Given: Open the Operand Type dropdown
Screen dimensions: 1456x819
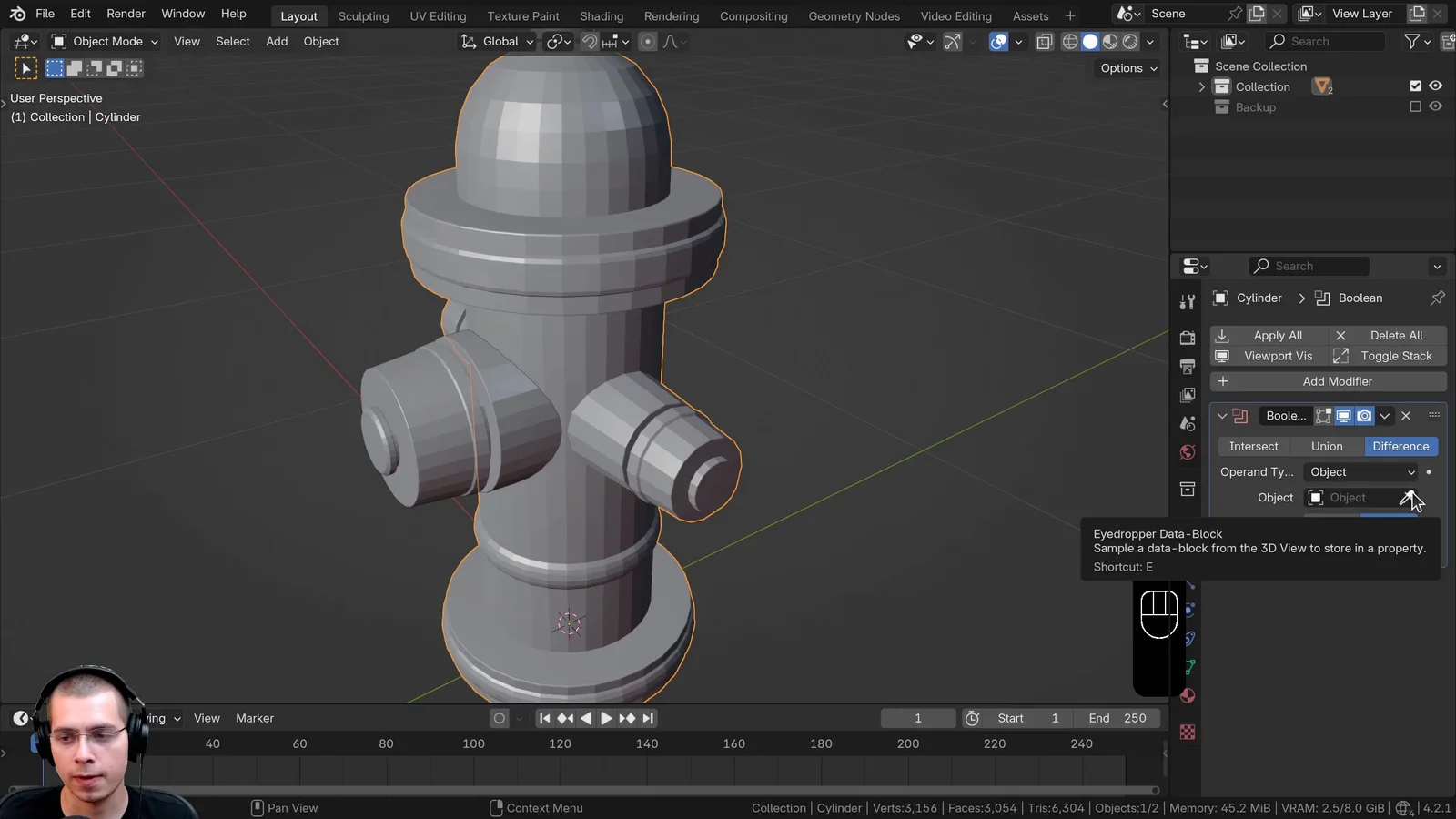Looking at the screenshot, I should tap(1360, 471).
